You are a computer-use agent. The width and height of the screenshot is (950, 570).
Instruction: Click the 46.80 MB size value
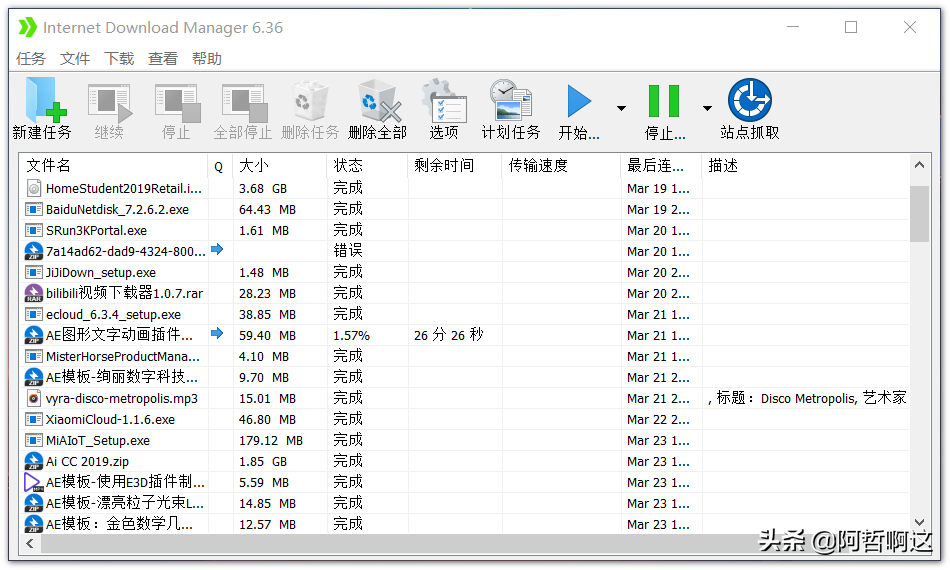click(x=267, y=419)
